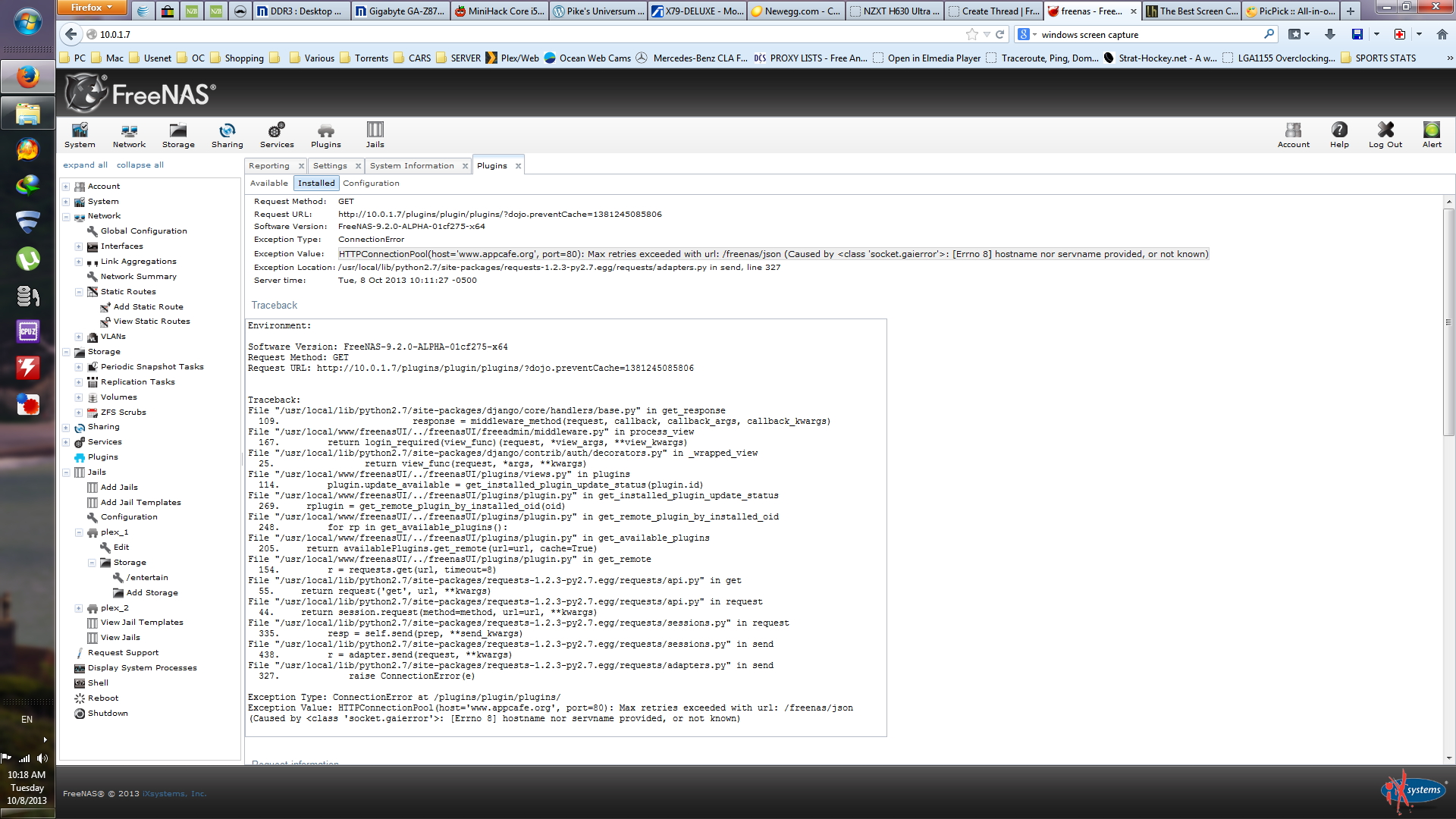The image size is (1456, 819).
Task: Launch CPU-Z from taskbar
Action: (x=28, y=331)
